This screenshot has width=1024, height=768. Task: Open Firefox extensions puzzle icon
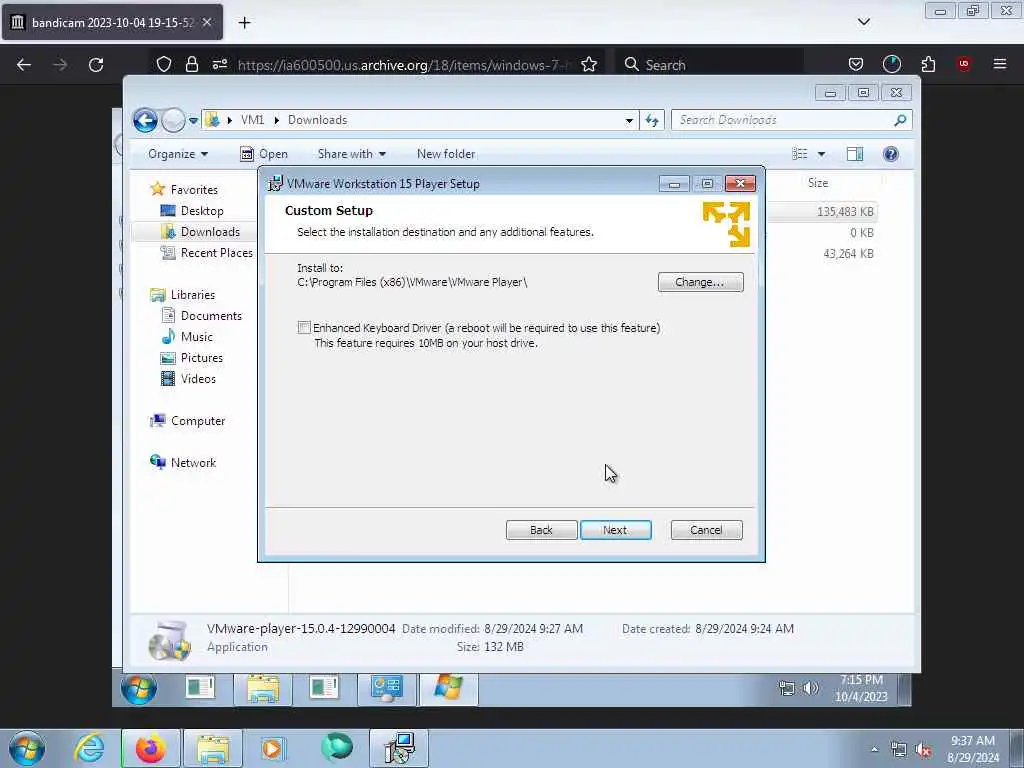coord(928,64)
